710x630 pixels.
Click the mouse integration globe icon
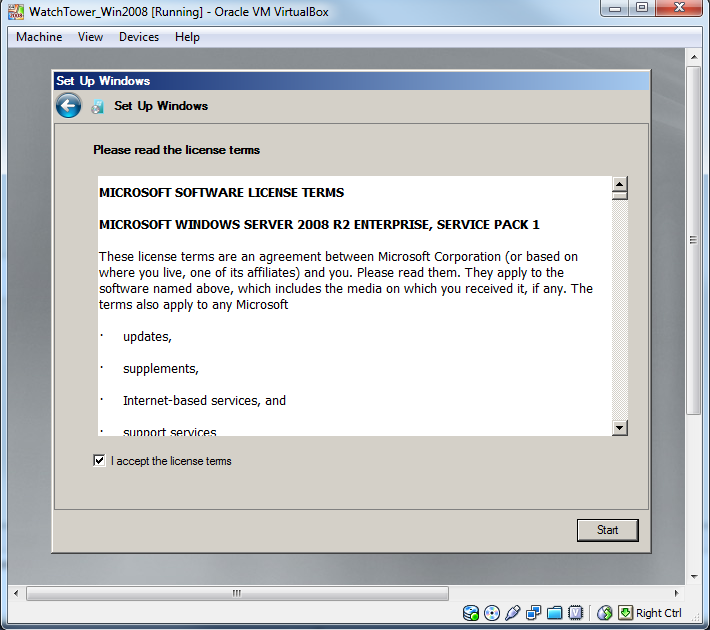604,613
